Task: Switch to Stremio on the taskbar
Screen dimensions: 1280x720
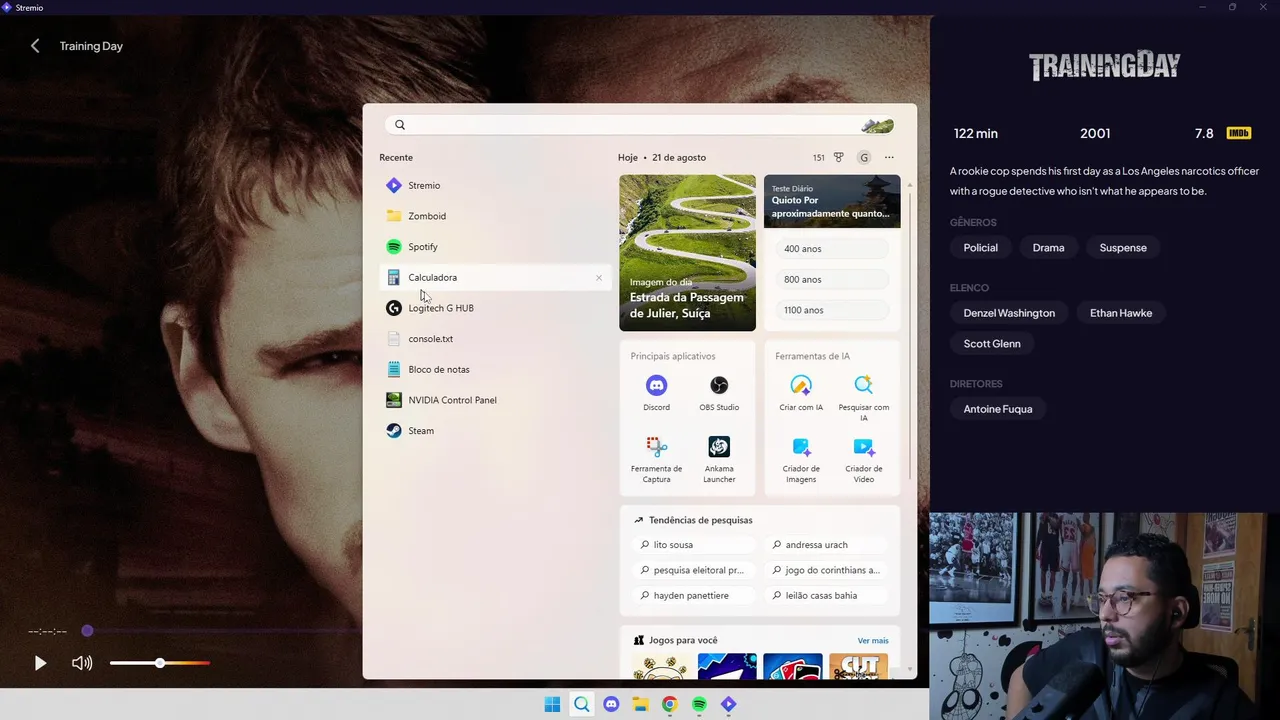Action: coord(728,704)
